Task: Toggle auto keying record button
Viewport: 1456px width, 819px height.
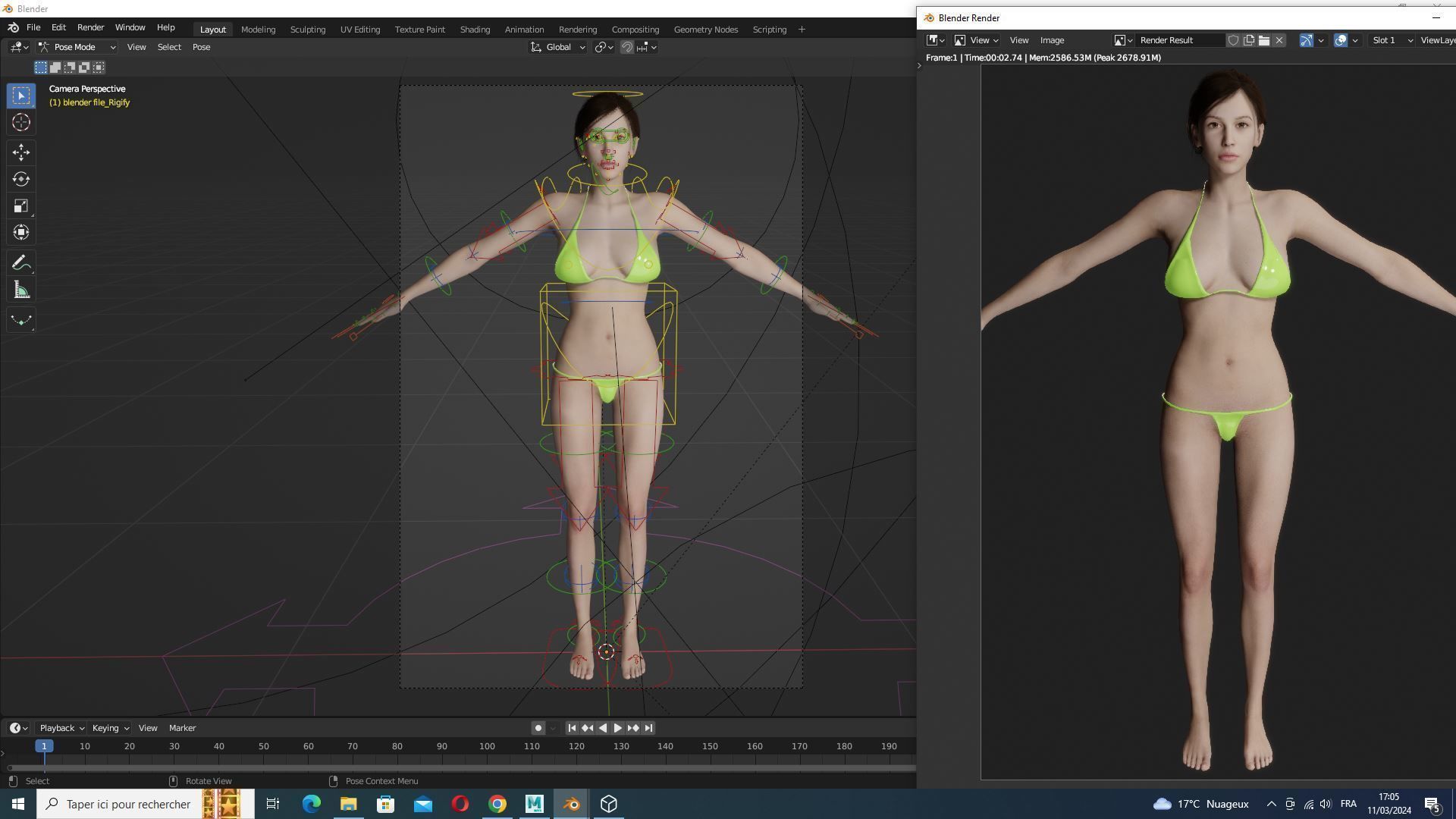Action: [x=538, y=728]
